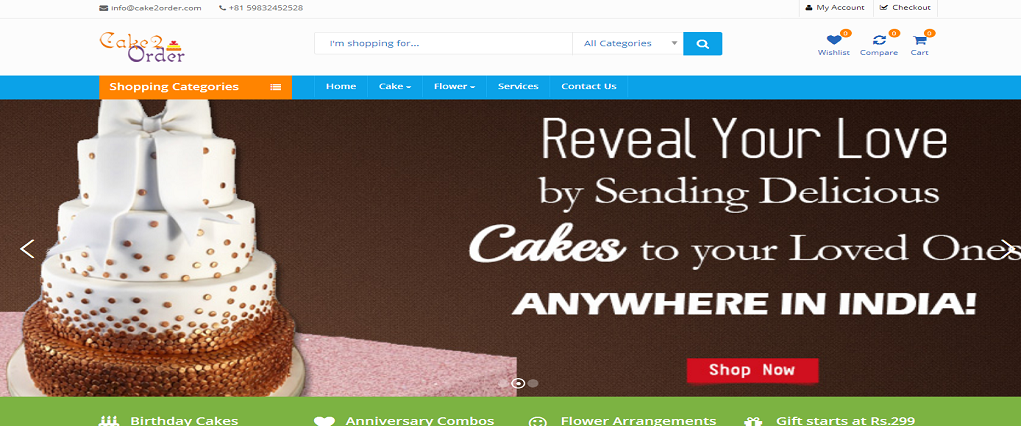The image size is (1021, 426).
Task: Select the active middle carousel dot
Action: (518, 383)
